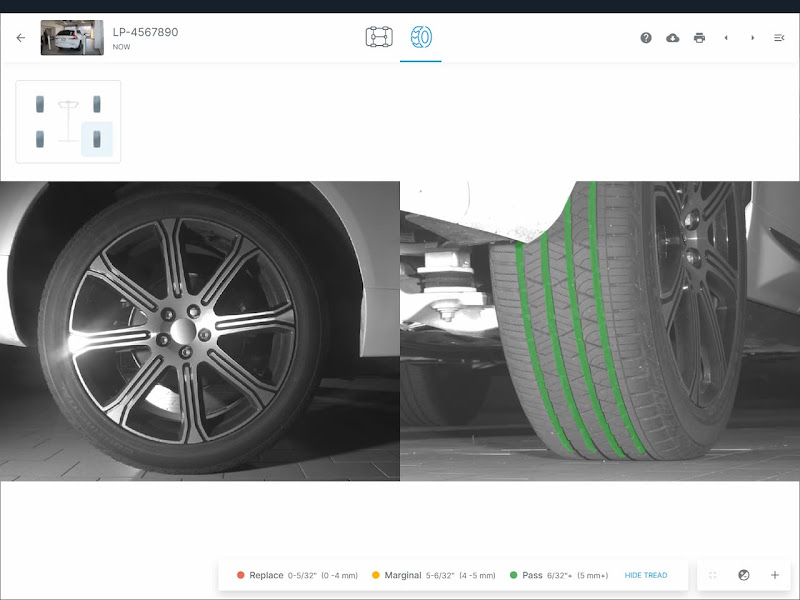The height and width of the screenshot is (600, 800).
Task: Open the tire tread close-up image
Action: [x=600, y=331]
